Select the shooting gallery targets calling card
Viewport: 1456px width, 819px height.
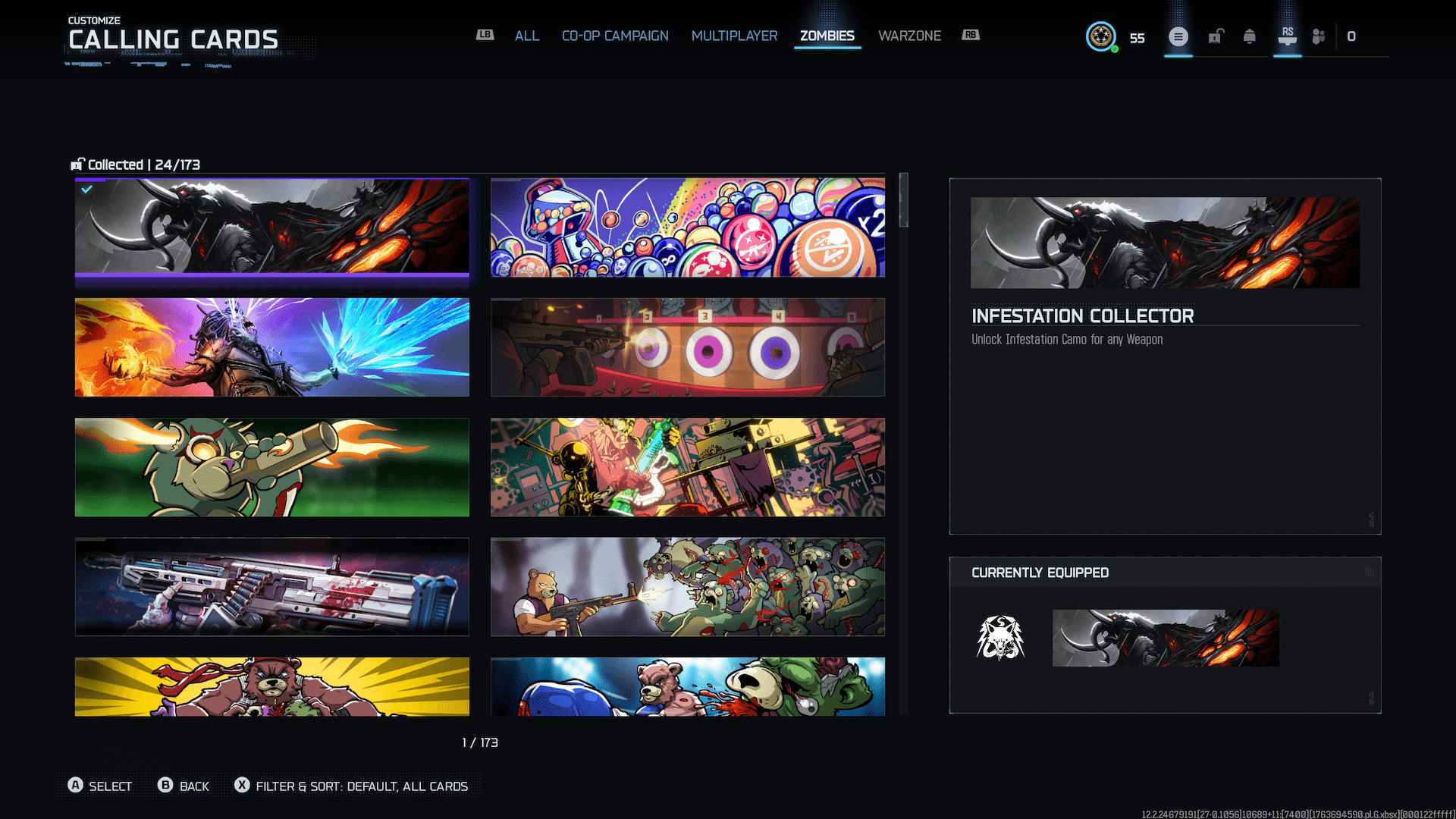point(688,347)
